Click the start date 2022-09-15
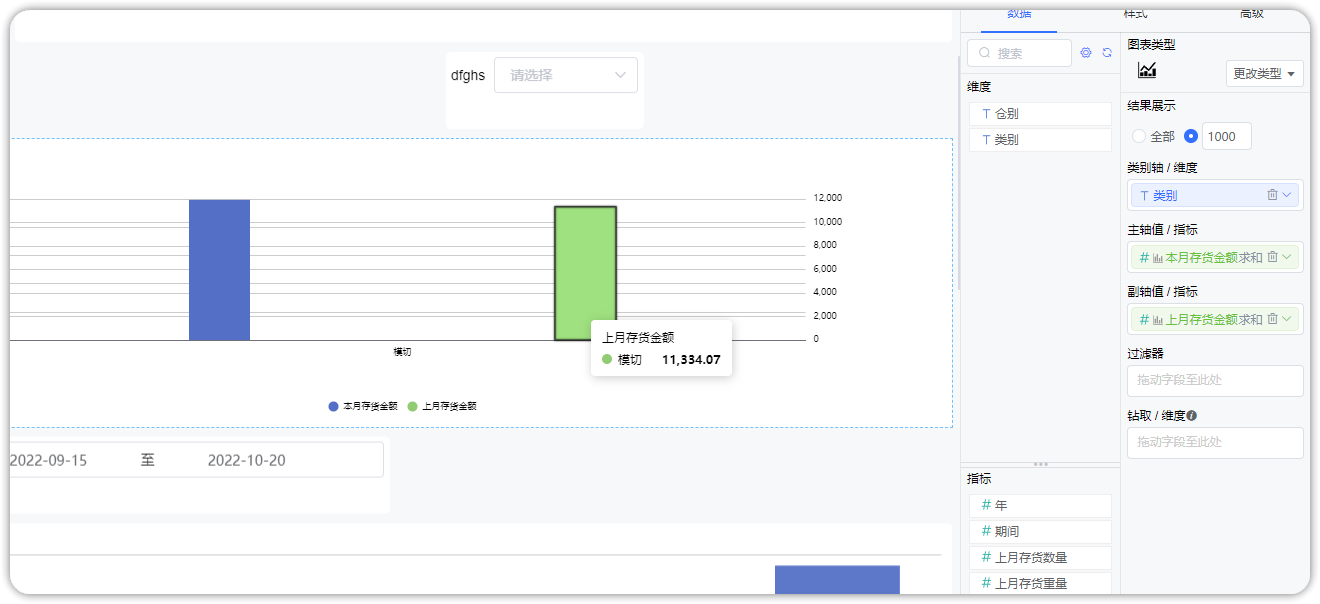1320x604 pixels. [x=48, y=461]
